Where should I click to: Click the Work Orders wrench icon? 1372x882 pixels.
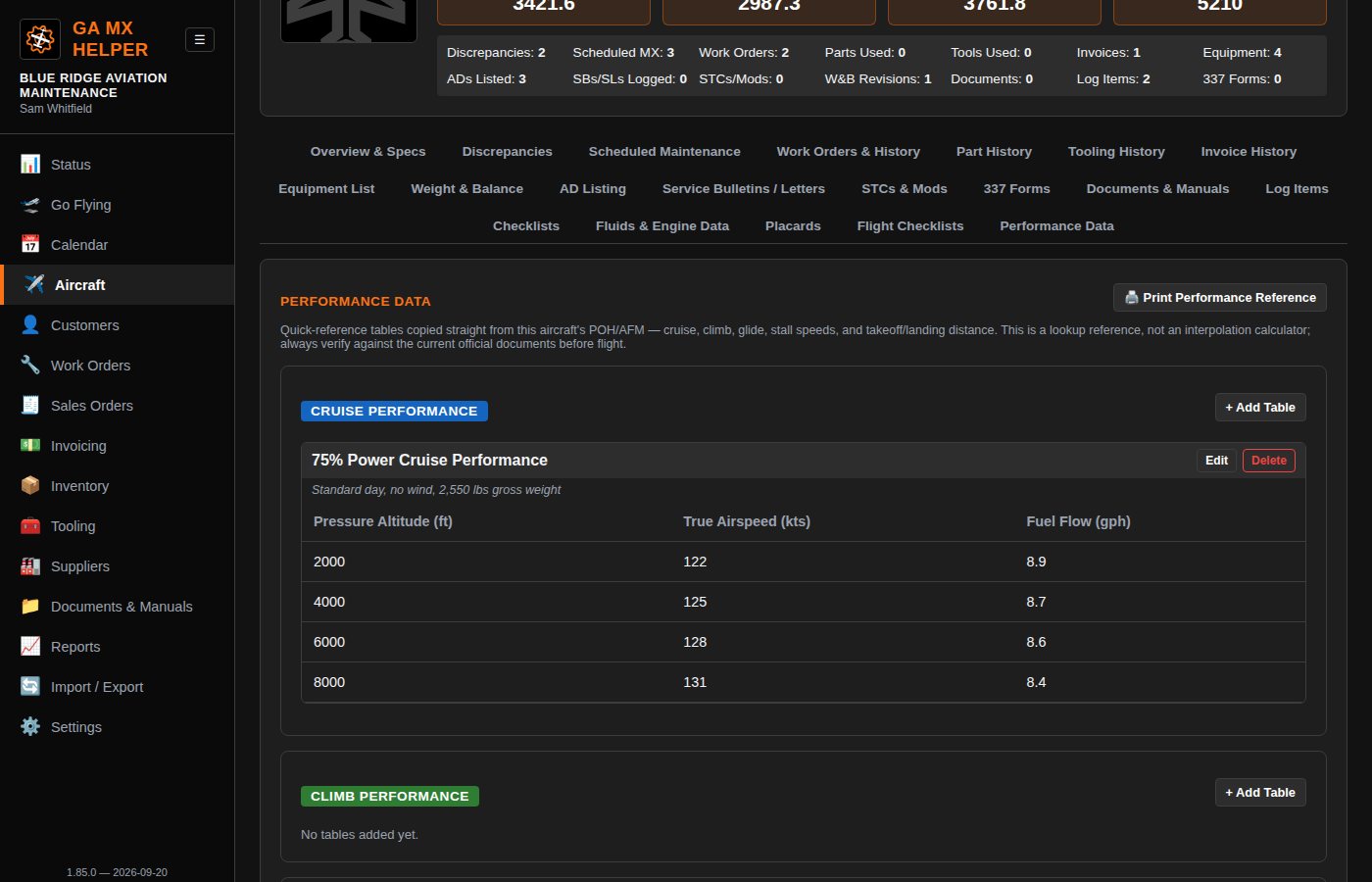click(30, 365)
